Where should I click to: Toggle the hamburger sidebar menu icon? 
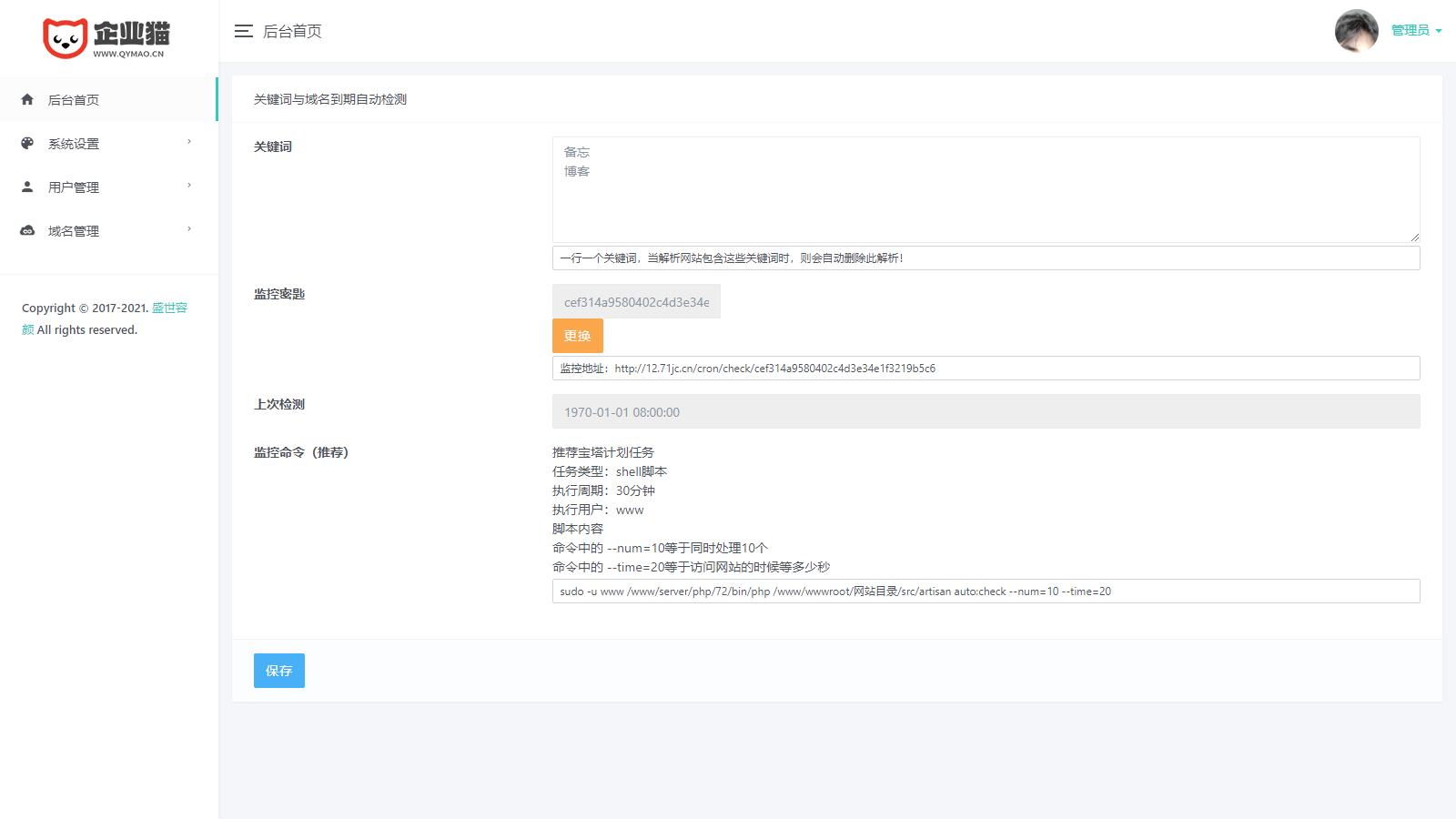click(243, 31)
